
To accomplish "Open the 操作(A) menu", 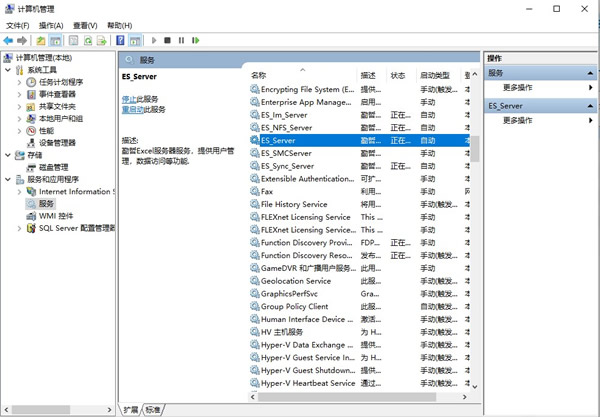I will click(x=50, y=25).
